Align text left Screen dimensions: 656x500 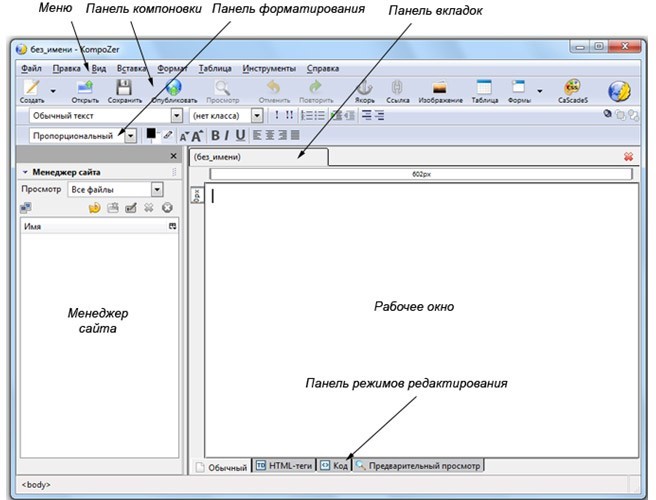[257, 135]
